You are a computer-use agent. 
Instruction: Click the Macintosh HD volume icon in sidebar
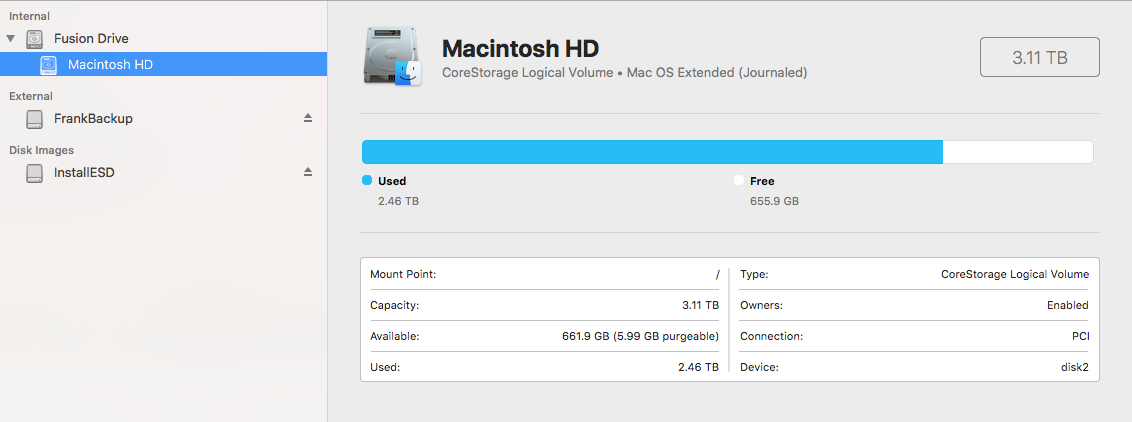coord(49,65)
